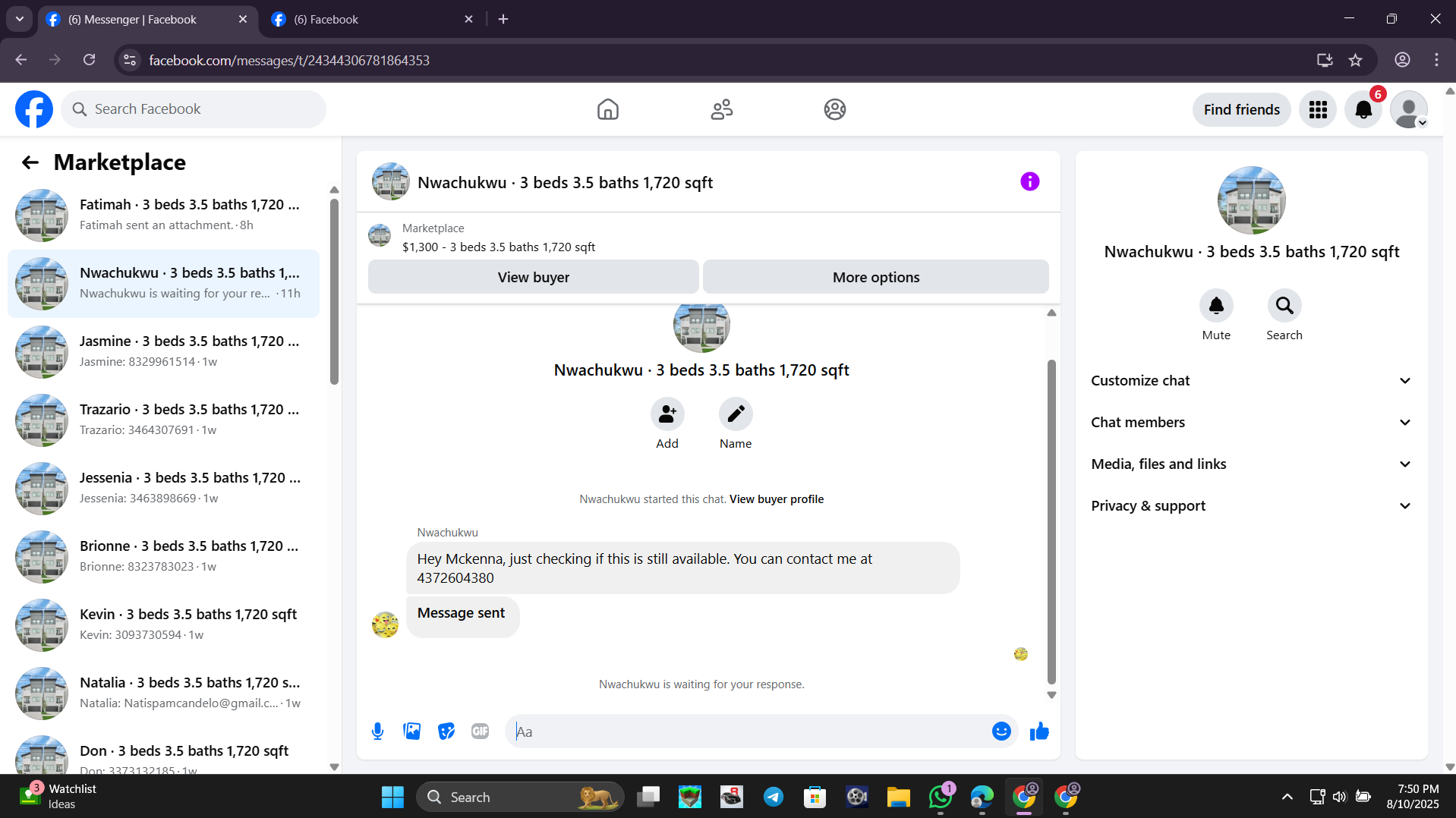Image resolution: width=1456 pixels, height=818 pixels.
Task: Click the address bar URL
Action: [289, 60]
